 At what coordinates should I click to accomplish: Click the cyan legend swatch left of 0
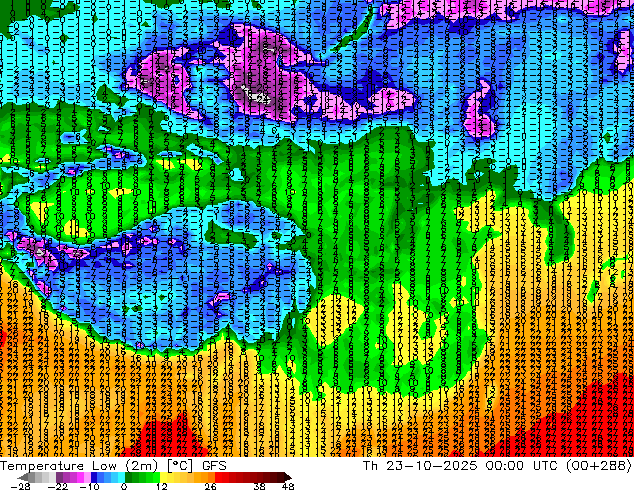point(121,477)
